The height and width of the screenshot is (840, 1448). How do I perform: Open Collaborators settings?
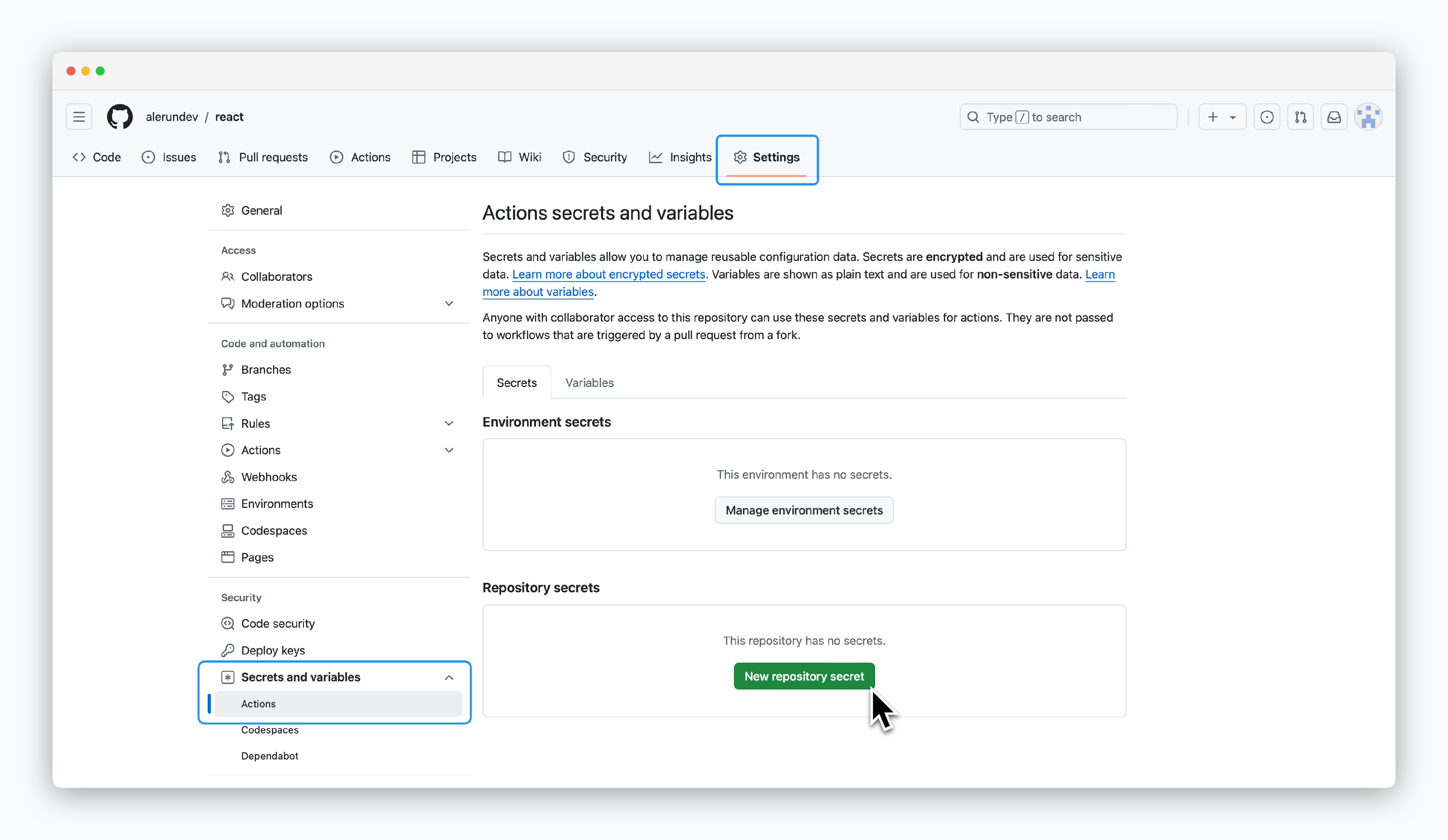338,276
